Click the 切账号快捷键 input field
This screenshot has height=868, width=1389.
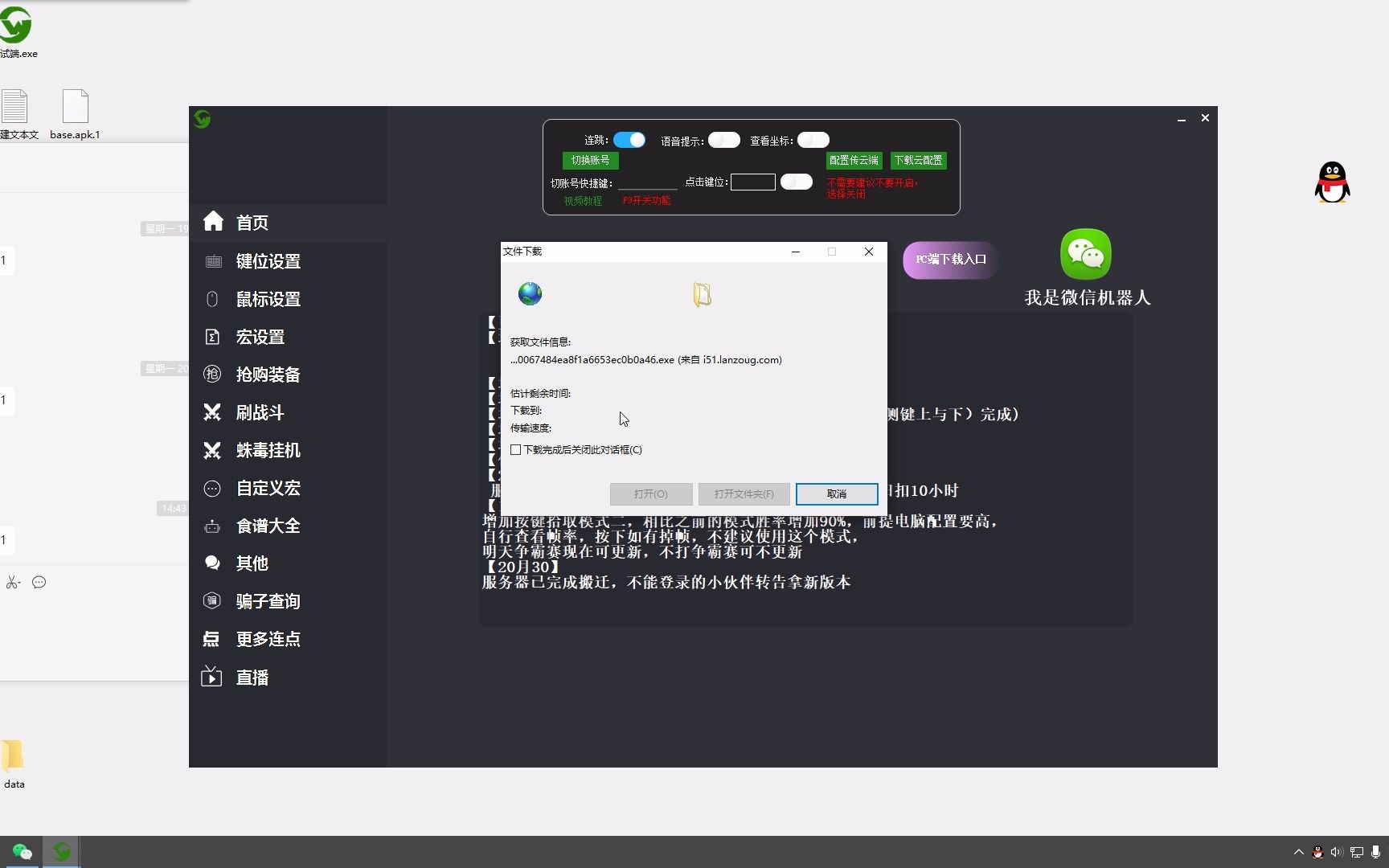[647, 182]
